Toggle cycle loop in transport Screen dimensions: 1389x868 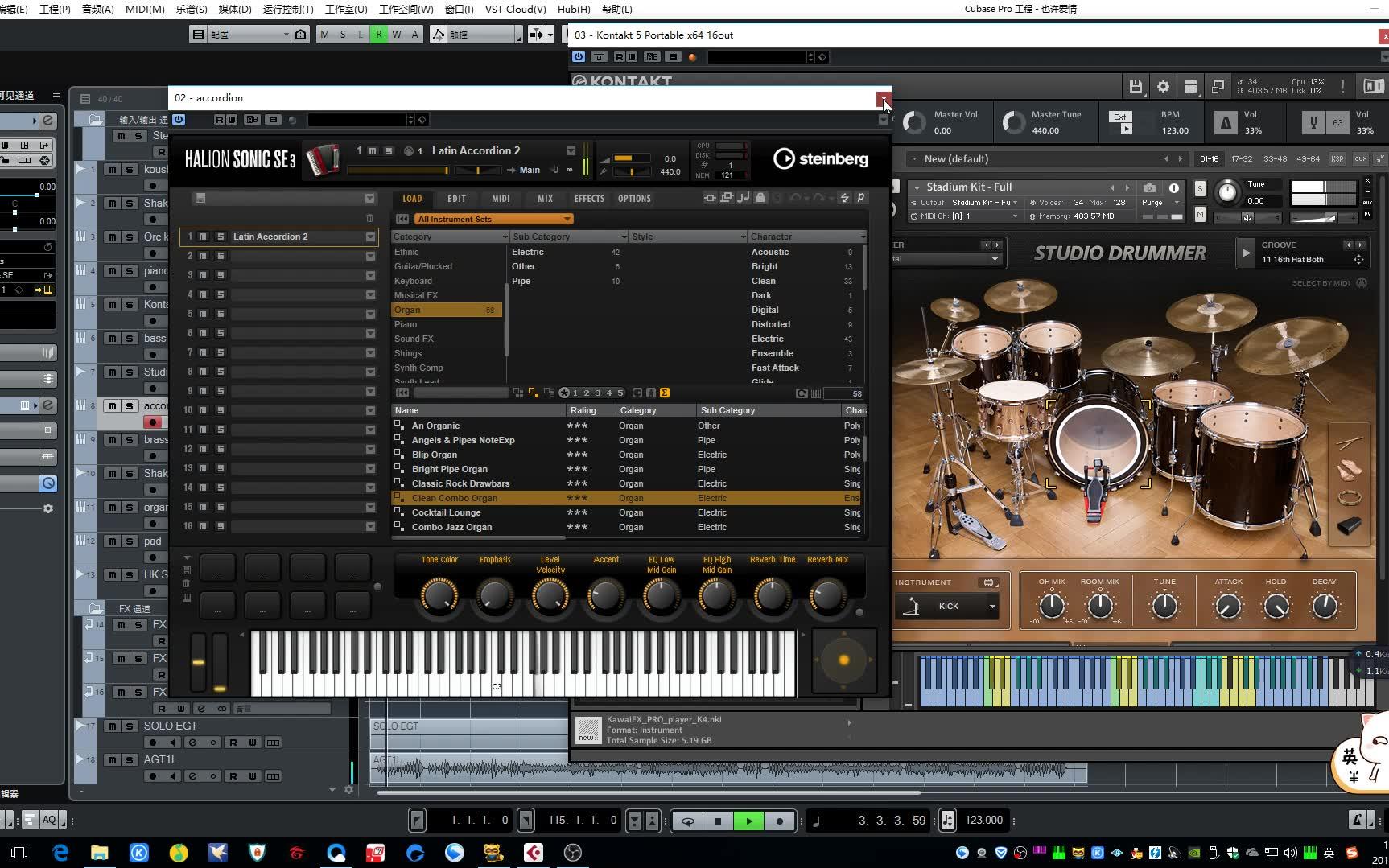pos(687,821)
